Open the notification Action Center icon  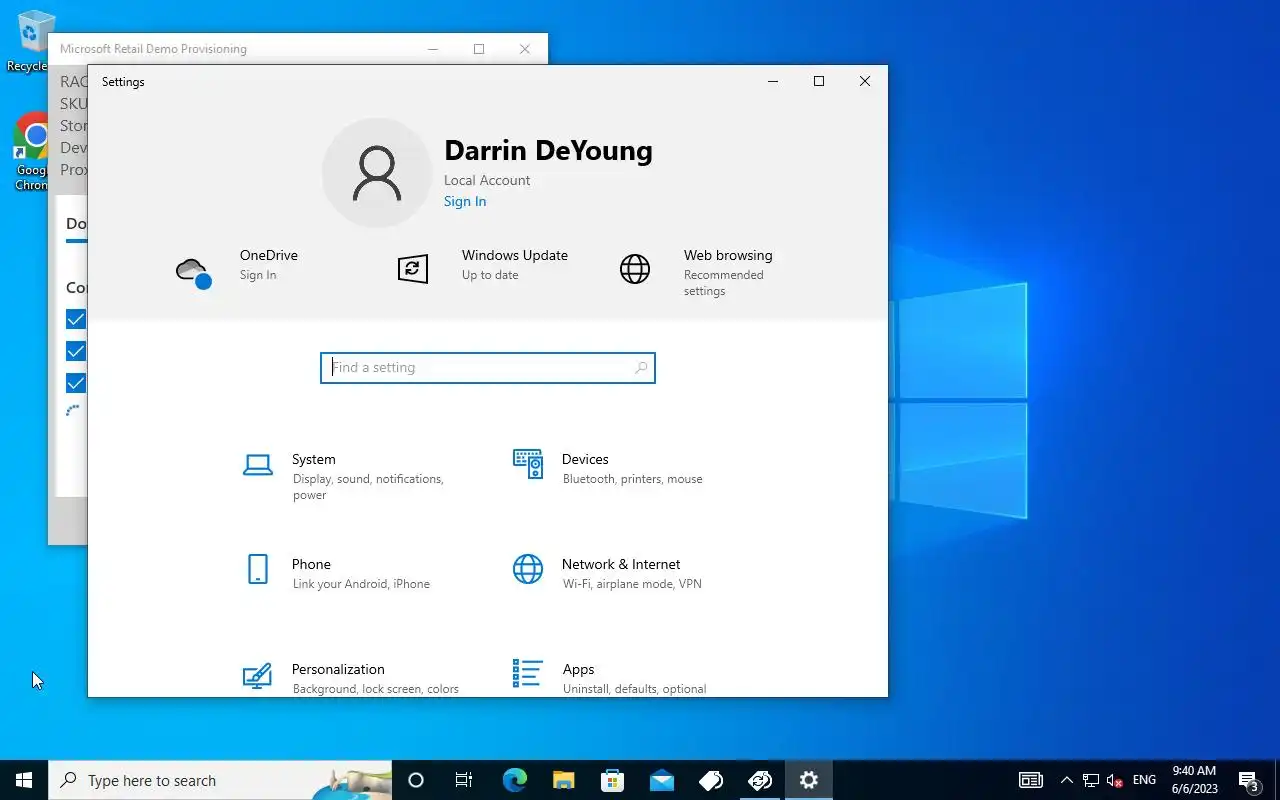(1249, 780)
